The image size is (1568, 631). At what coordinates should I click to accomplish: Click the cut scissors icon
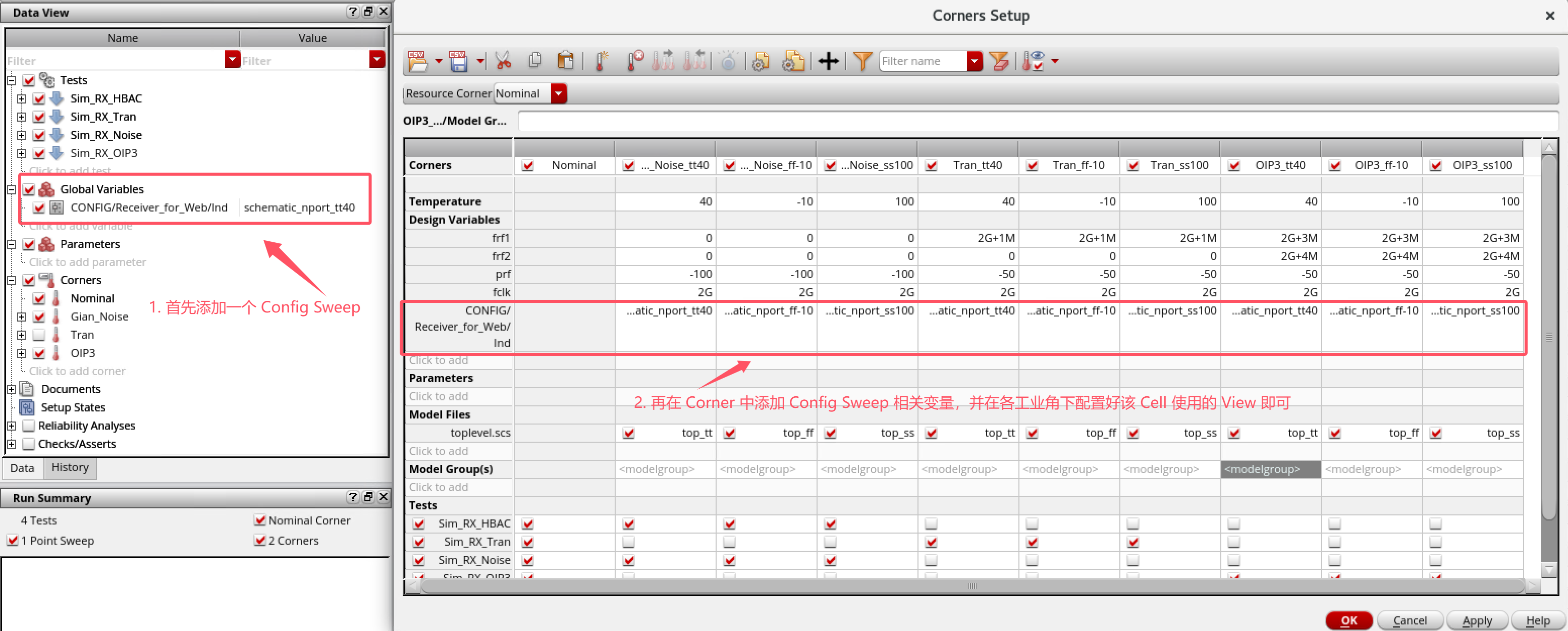[x=503, y=61]
